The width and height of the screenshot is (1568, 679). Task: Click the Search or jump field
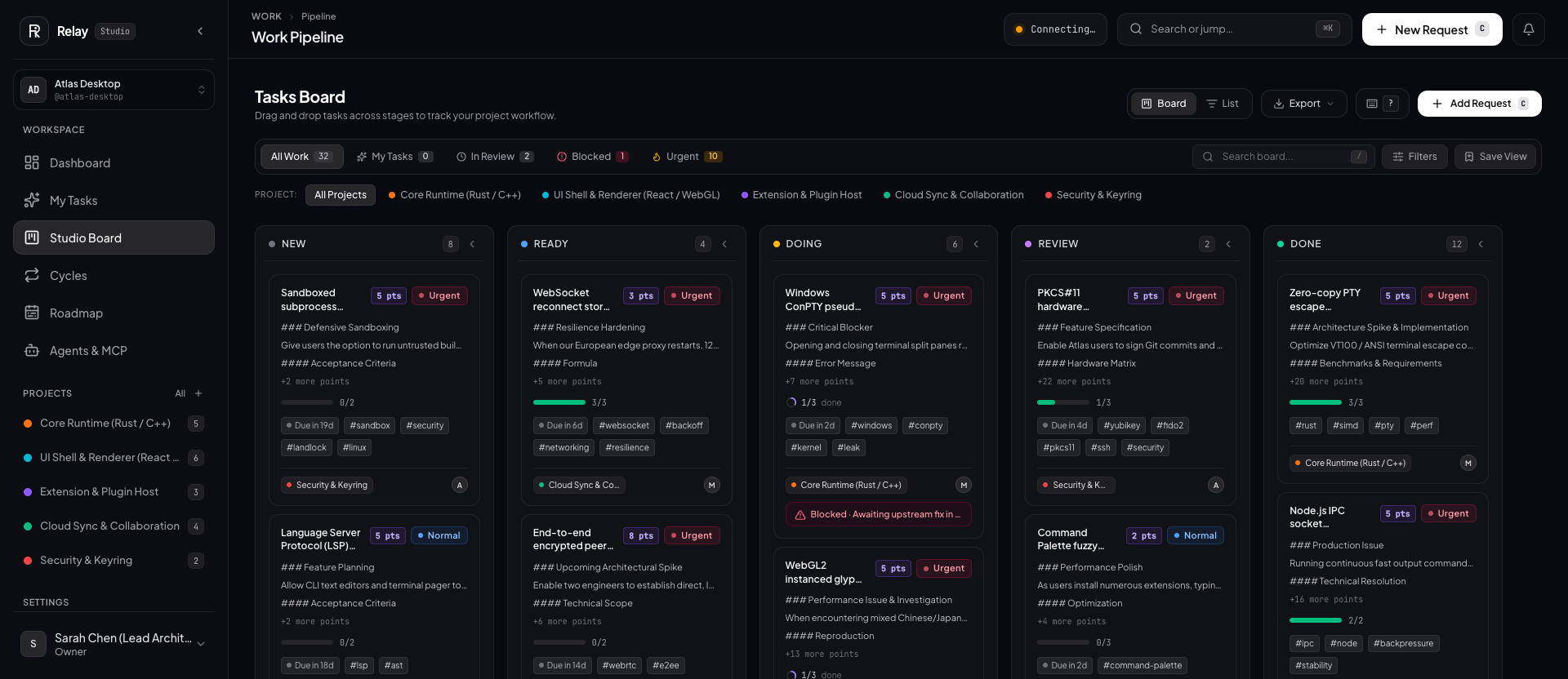[x=1234, y=29]
